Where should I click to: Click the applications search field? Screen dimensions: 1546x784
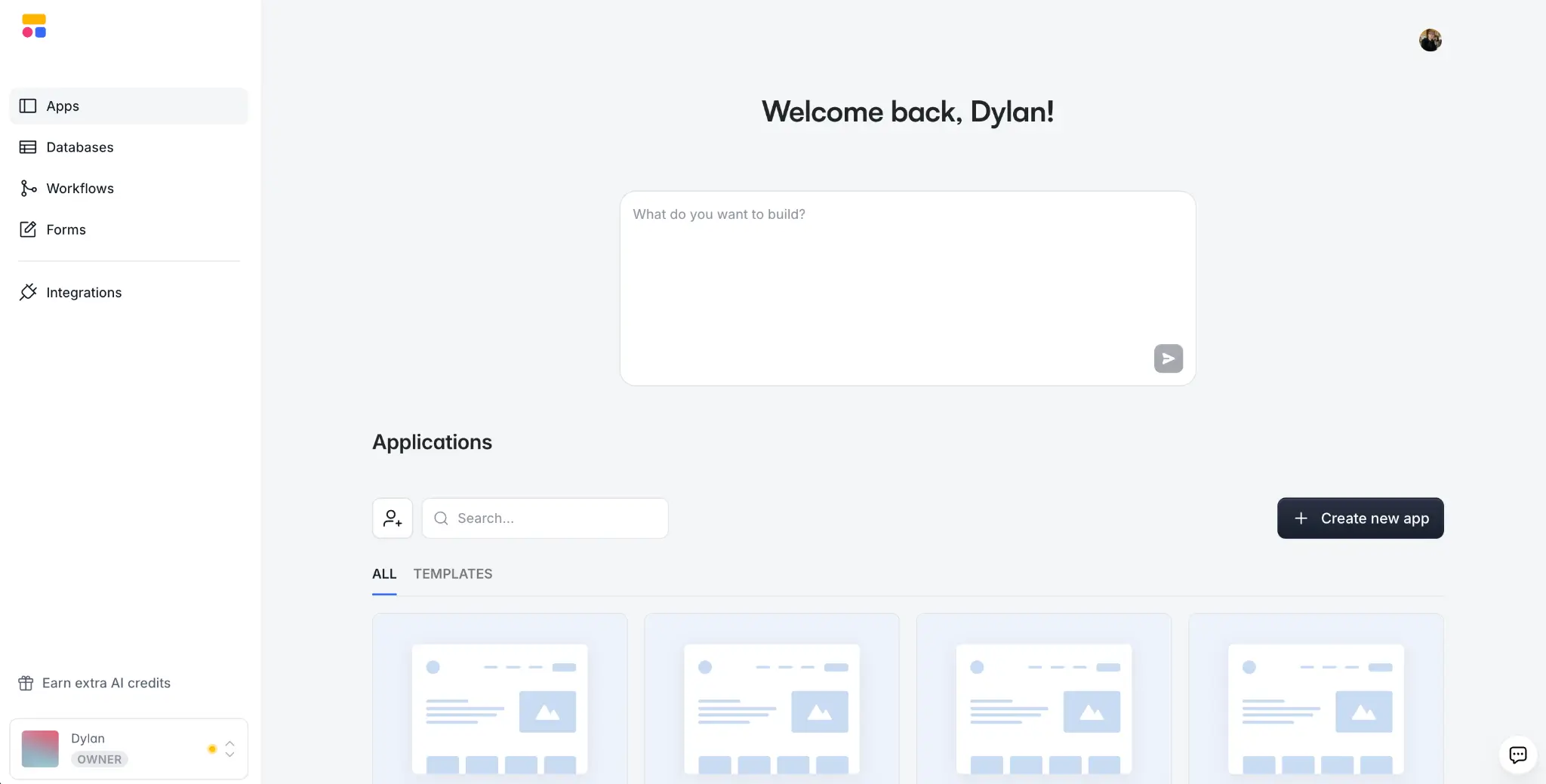(545, 518)
